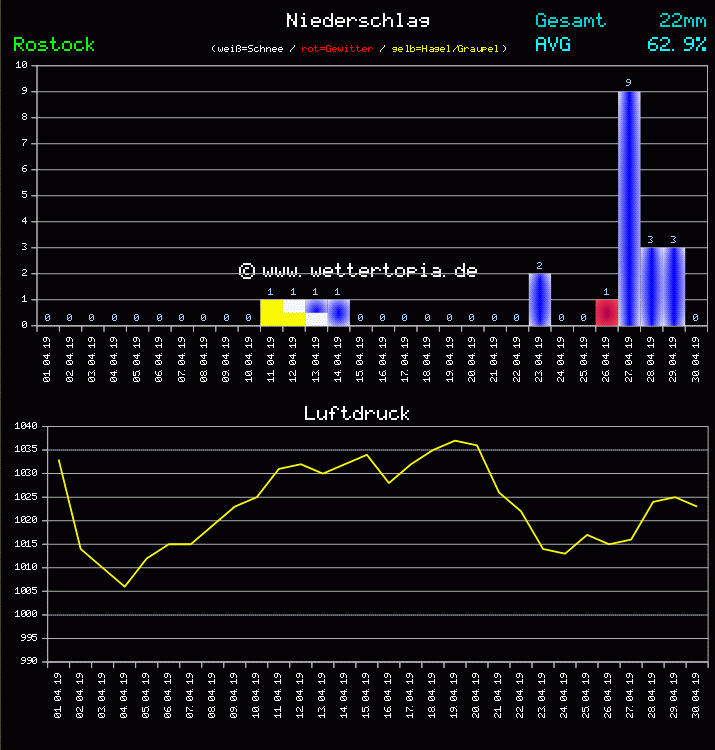
Task: Click the AVG 62.9% value
Action: coord(677,45)
